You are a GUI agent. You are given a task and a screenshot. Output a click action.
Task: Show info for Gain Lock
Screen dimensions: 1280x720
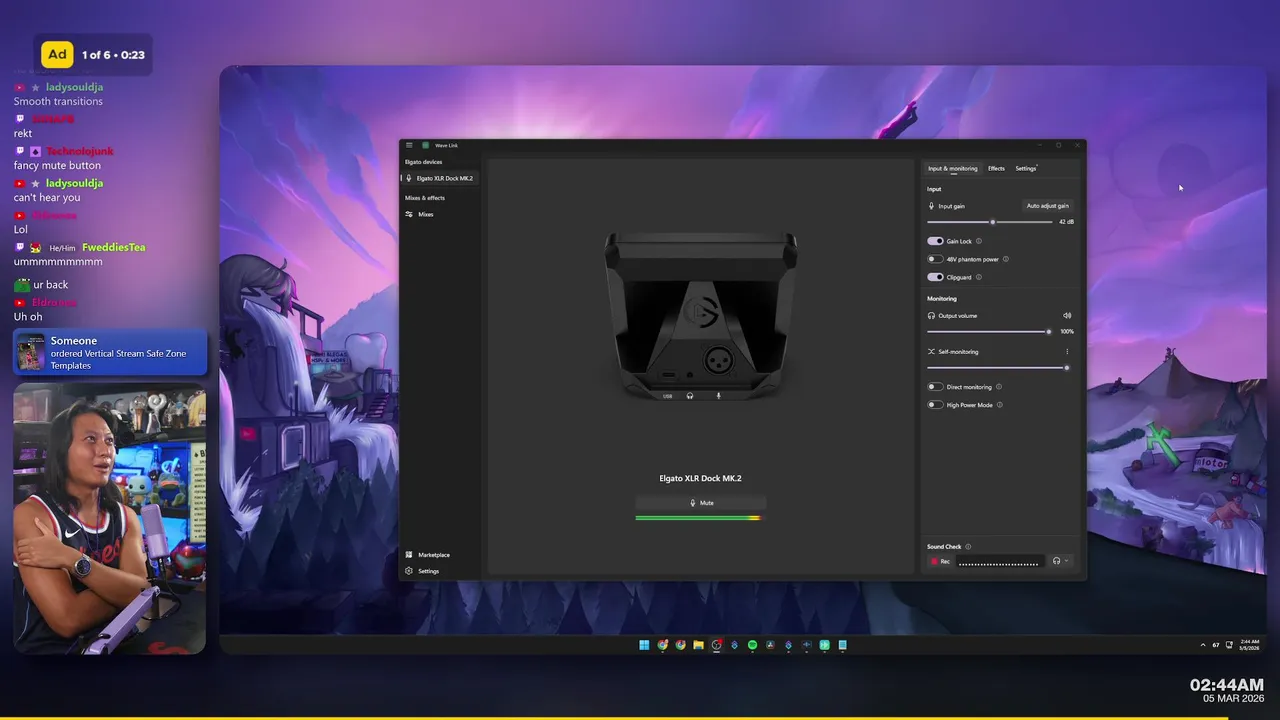tap(979, 241)
